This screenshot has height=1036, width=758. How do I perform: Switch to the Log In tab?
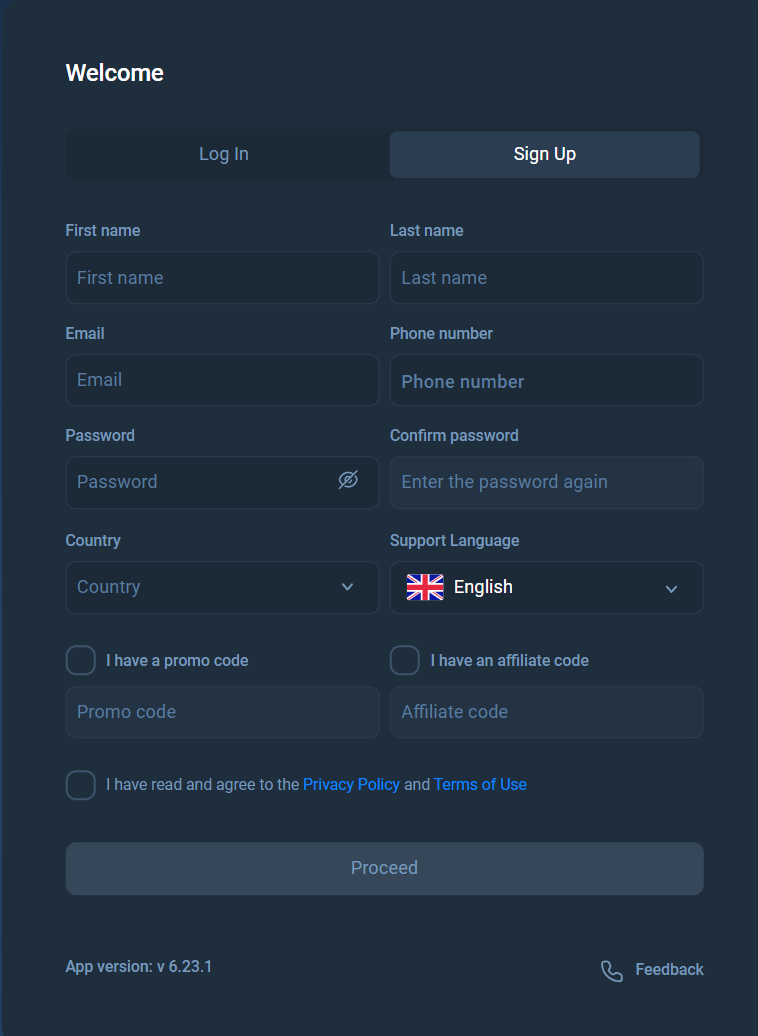tap(224, 154)
